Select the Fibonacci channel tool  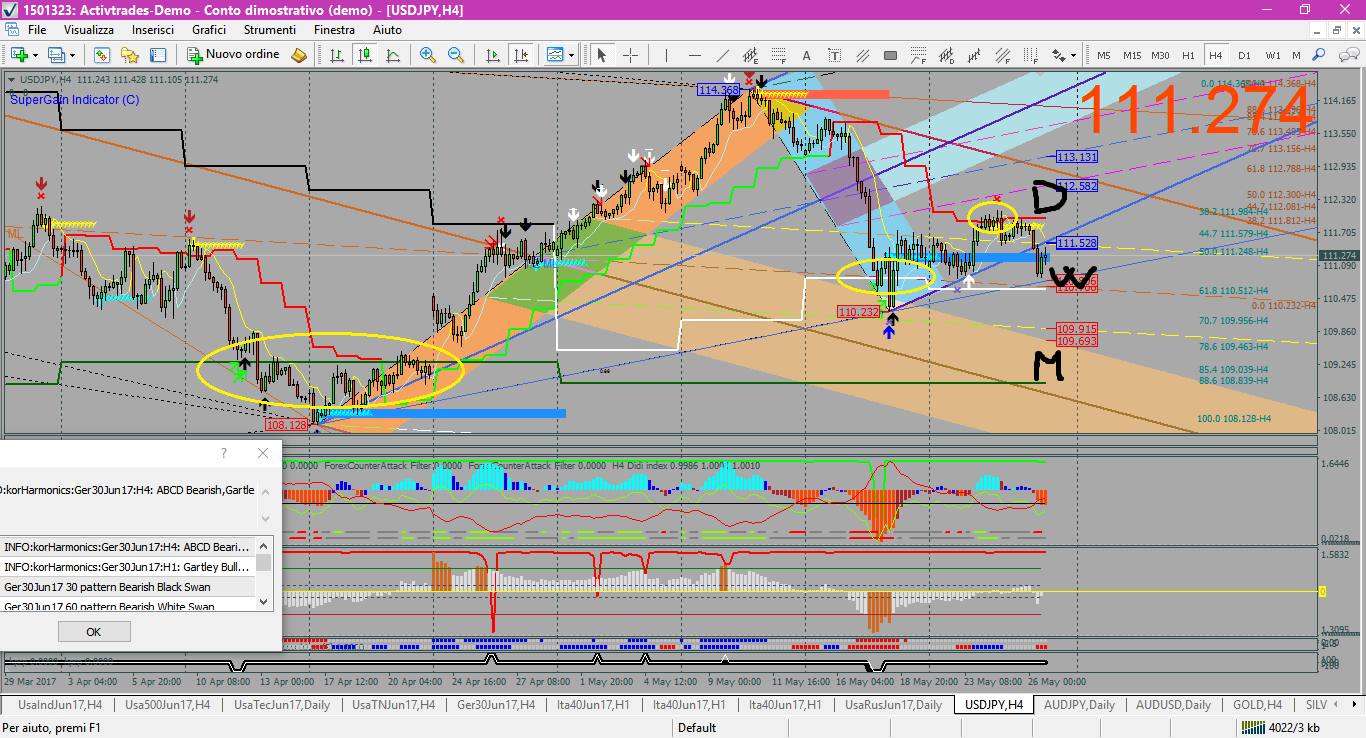pyautogui.click(x=1002, y=55)
